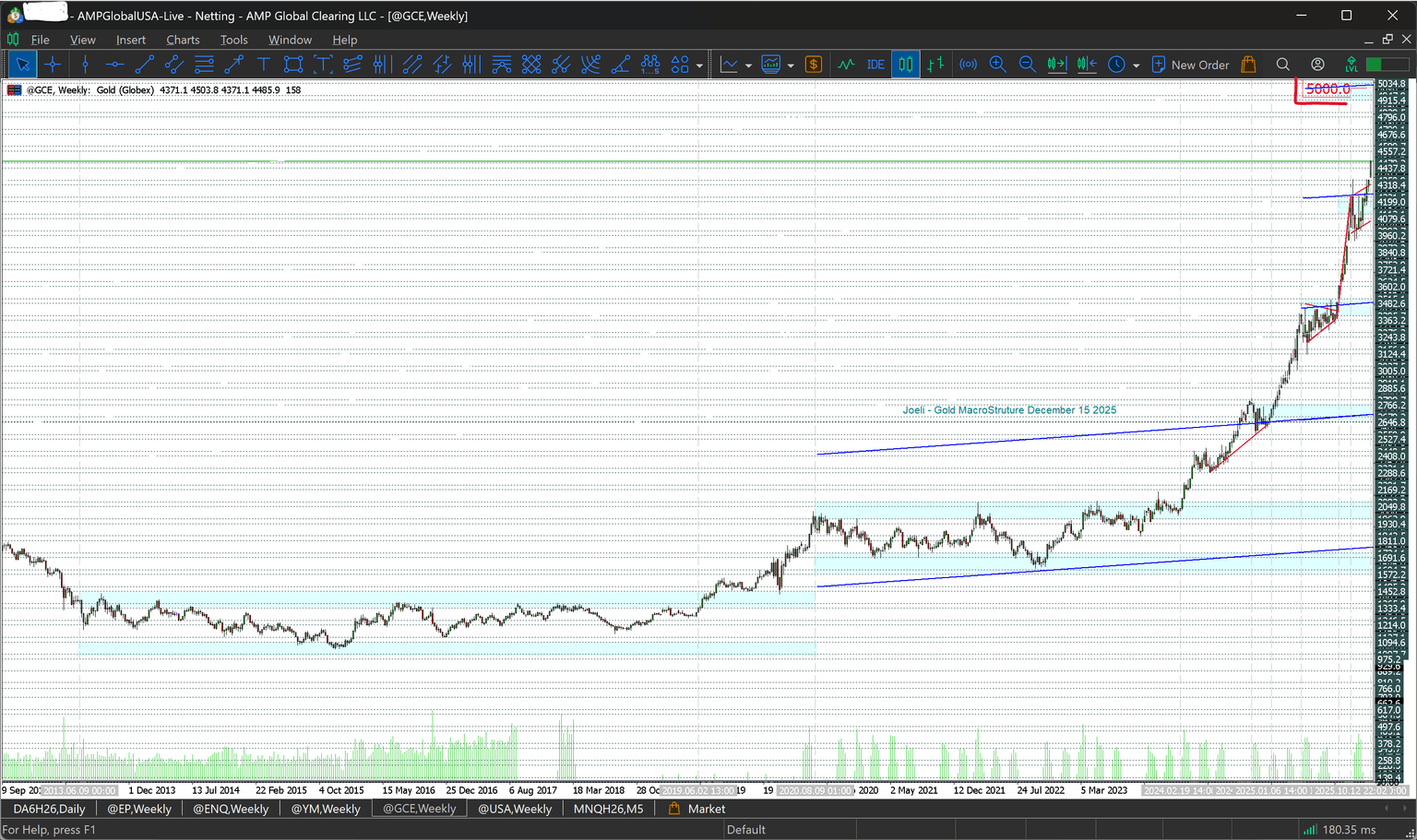Activate the crosshair tool
The width and height of the screenshot is (1417, 840).
click(53, 65)
